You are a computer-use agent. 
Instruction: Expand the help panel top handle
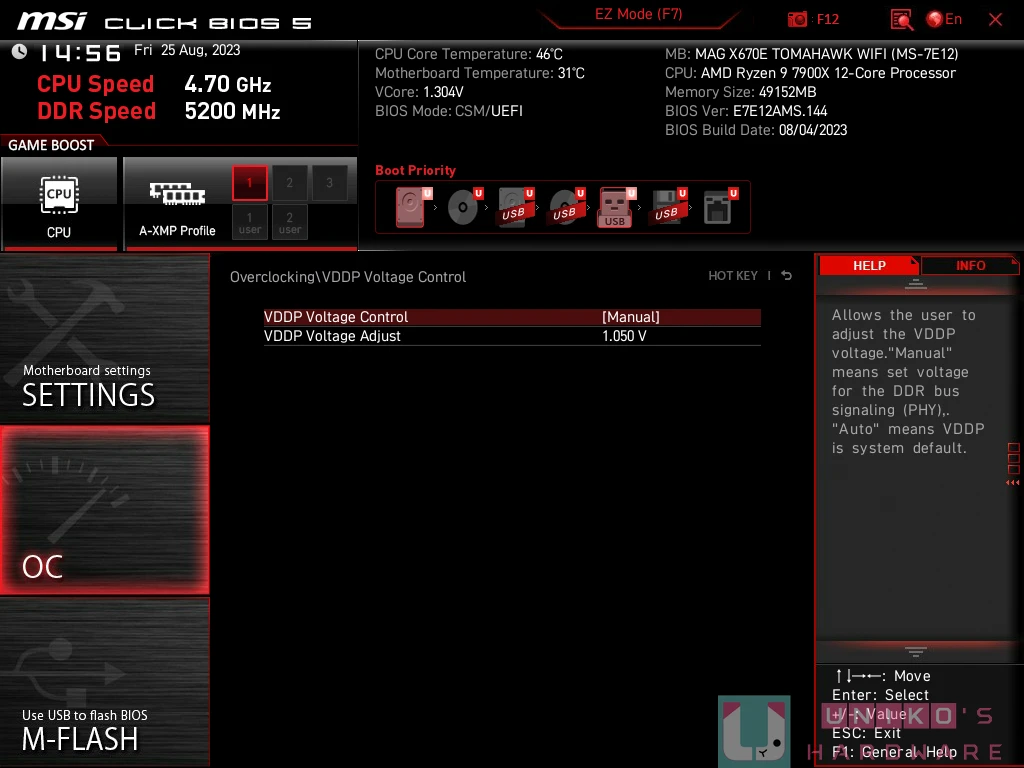click(916, 284)
